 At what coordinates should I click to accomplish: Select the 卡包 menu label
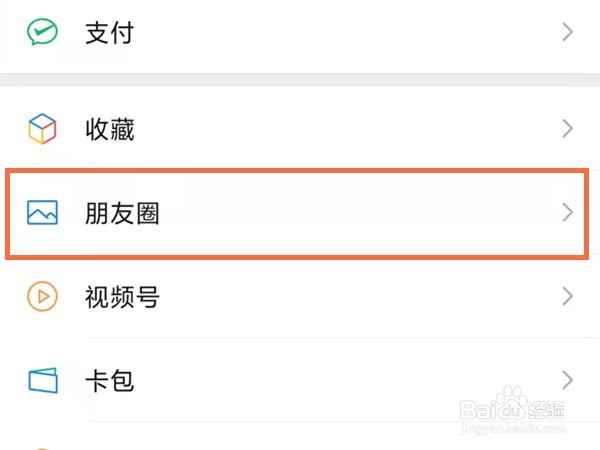(110, 381)
